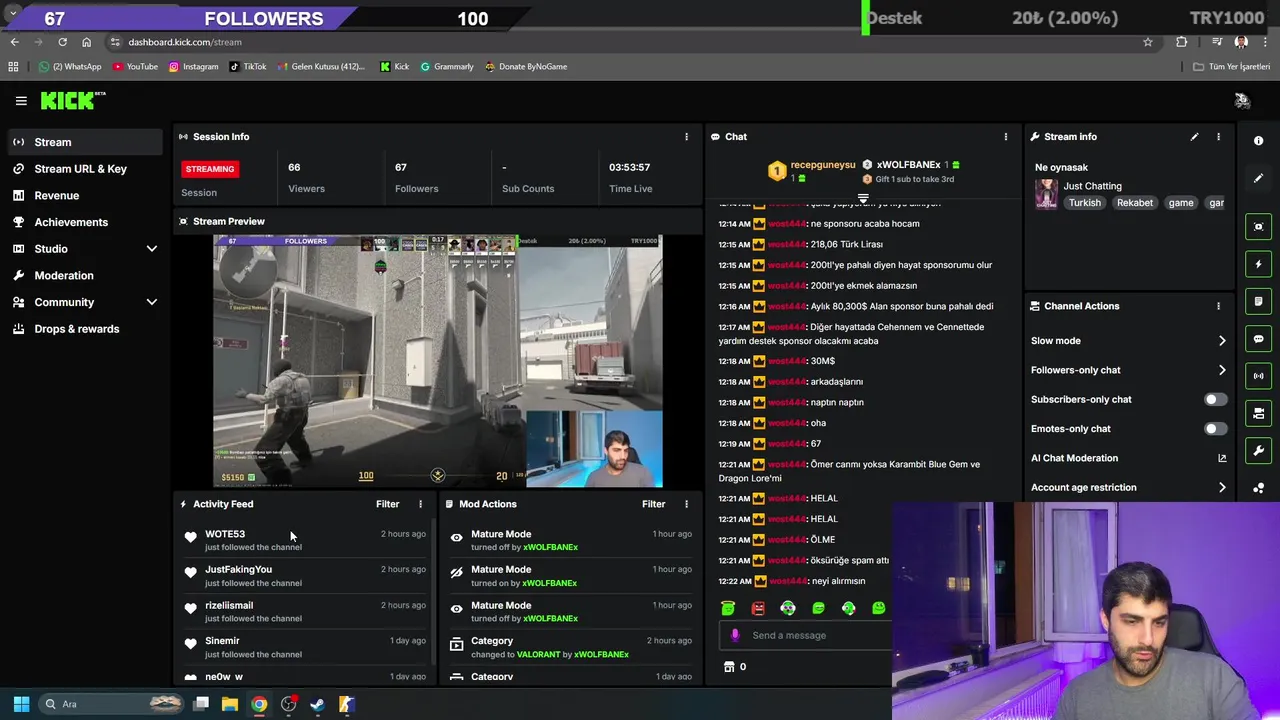Expand Slow mode options
Image resolution: width=1280 pixels, height=720 pixels.
(x=1222, y=341)
